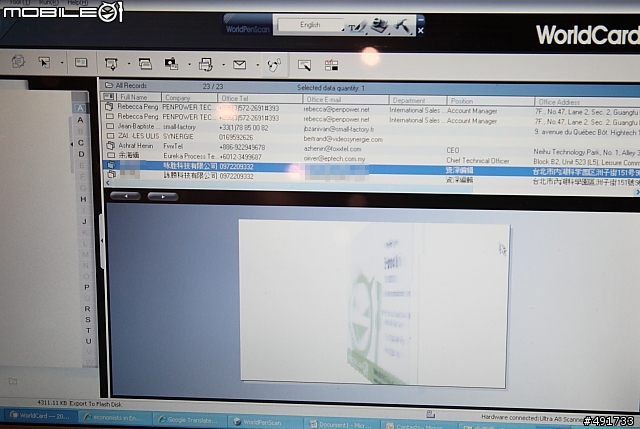This screenshot has height=429, width=640.
Task: Click the scan card toolbar icon
Action: click(111, 64)
